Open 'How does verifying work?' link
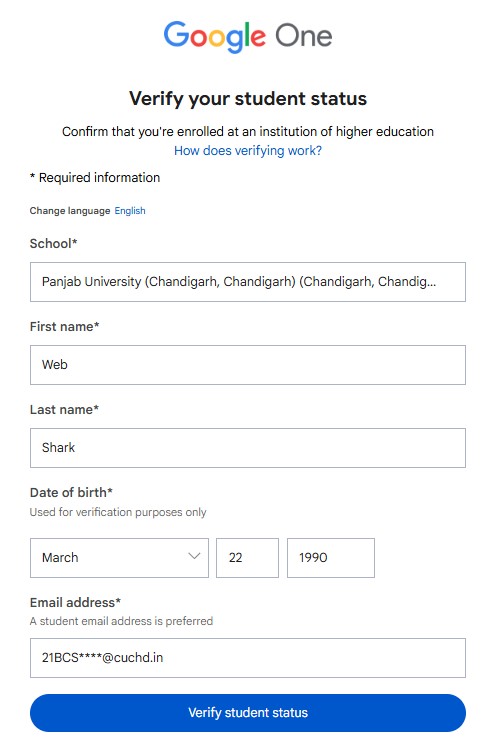 pos(248,150)
